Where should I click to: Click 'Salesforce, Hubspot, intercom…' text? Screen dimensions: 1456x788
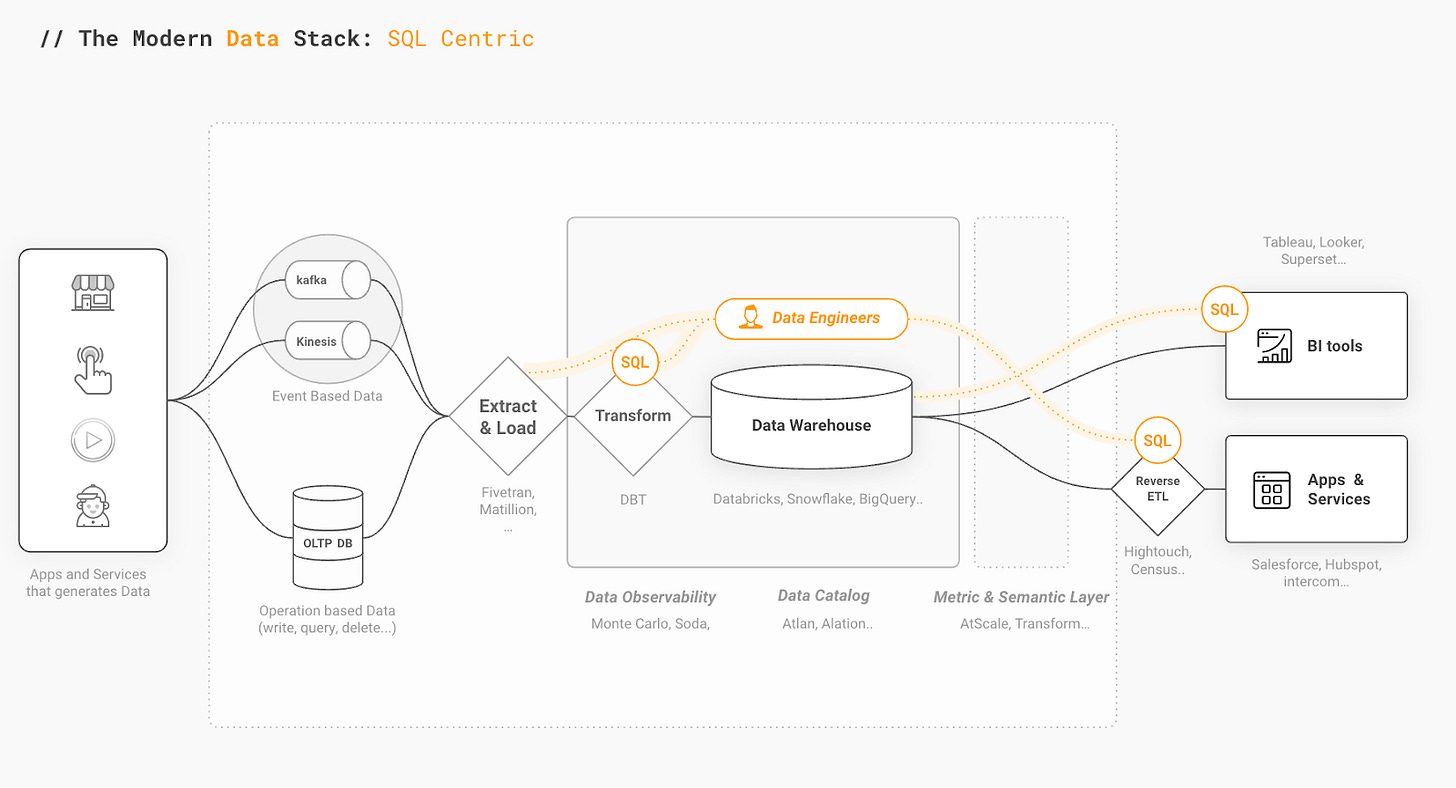[x=1316, y=572]
